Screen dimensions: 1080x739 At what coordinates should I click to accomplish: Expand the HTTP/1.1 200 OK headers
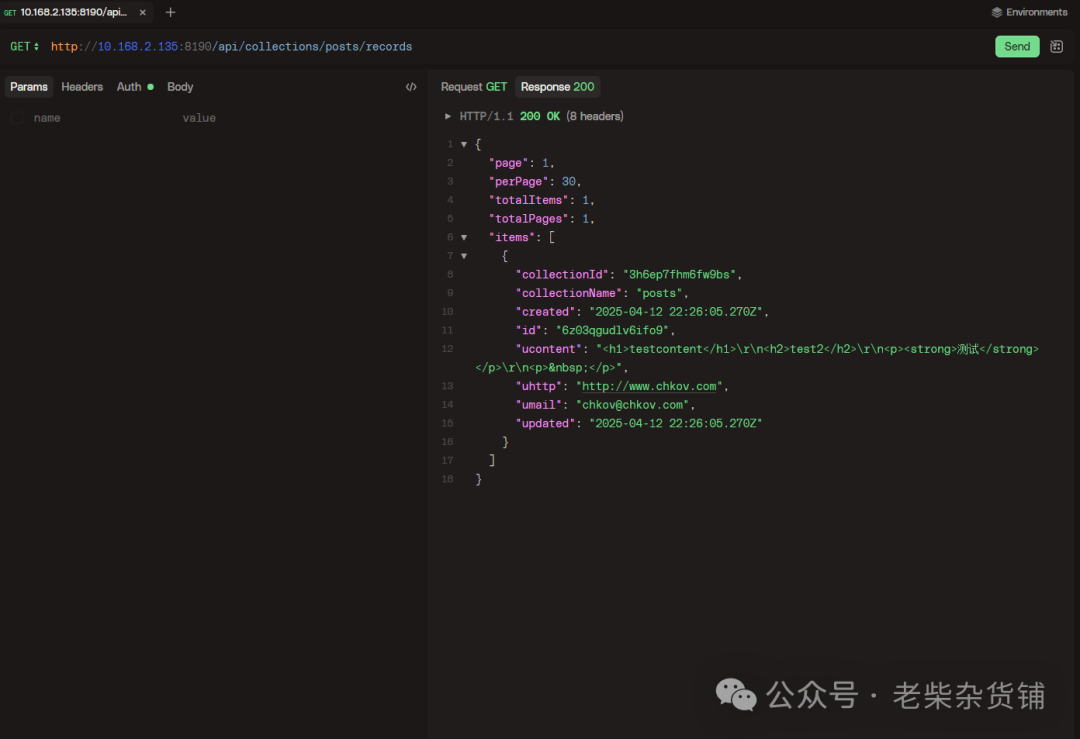(x=448, y=116)
